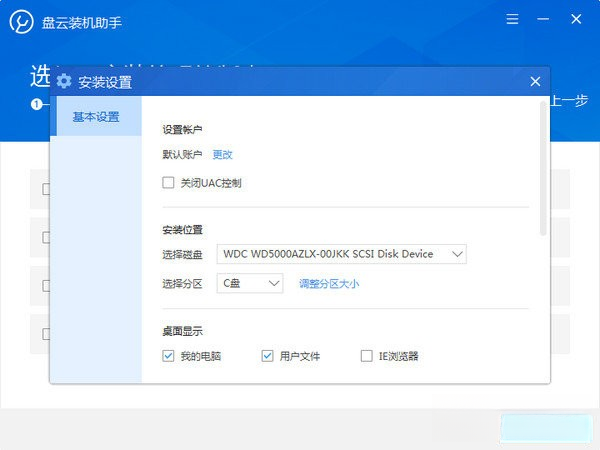Close the 安装设置 dialog

point(535,81)
